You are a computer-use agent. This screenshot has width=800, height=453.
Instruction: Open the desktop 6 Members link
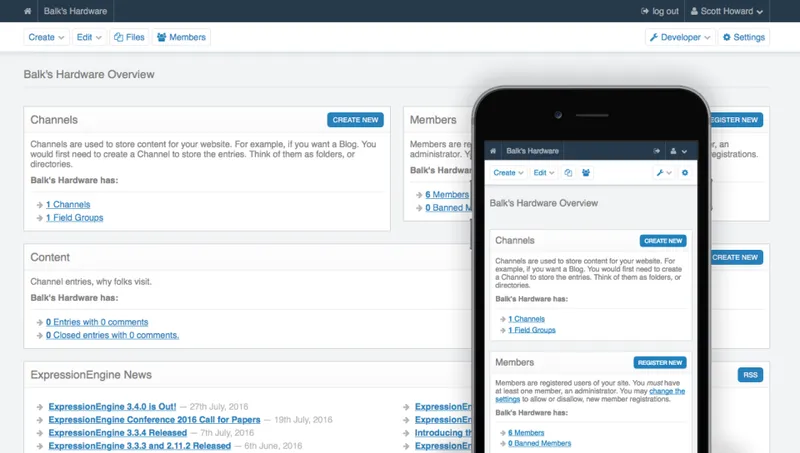[447, 195]
